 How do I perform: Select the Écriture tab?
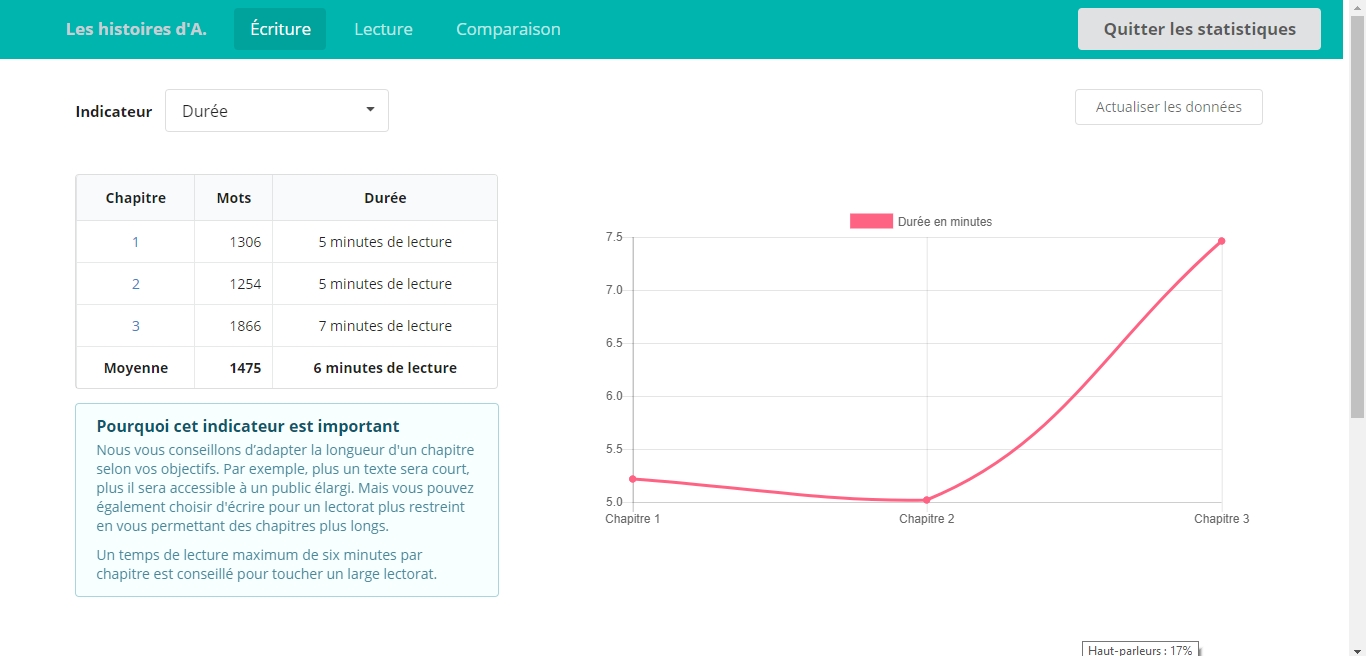point(280,29)
